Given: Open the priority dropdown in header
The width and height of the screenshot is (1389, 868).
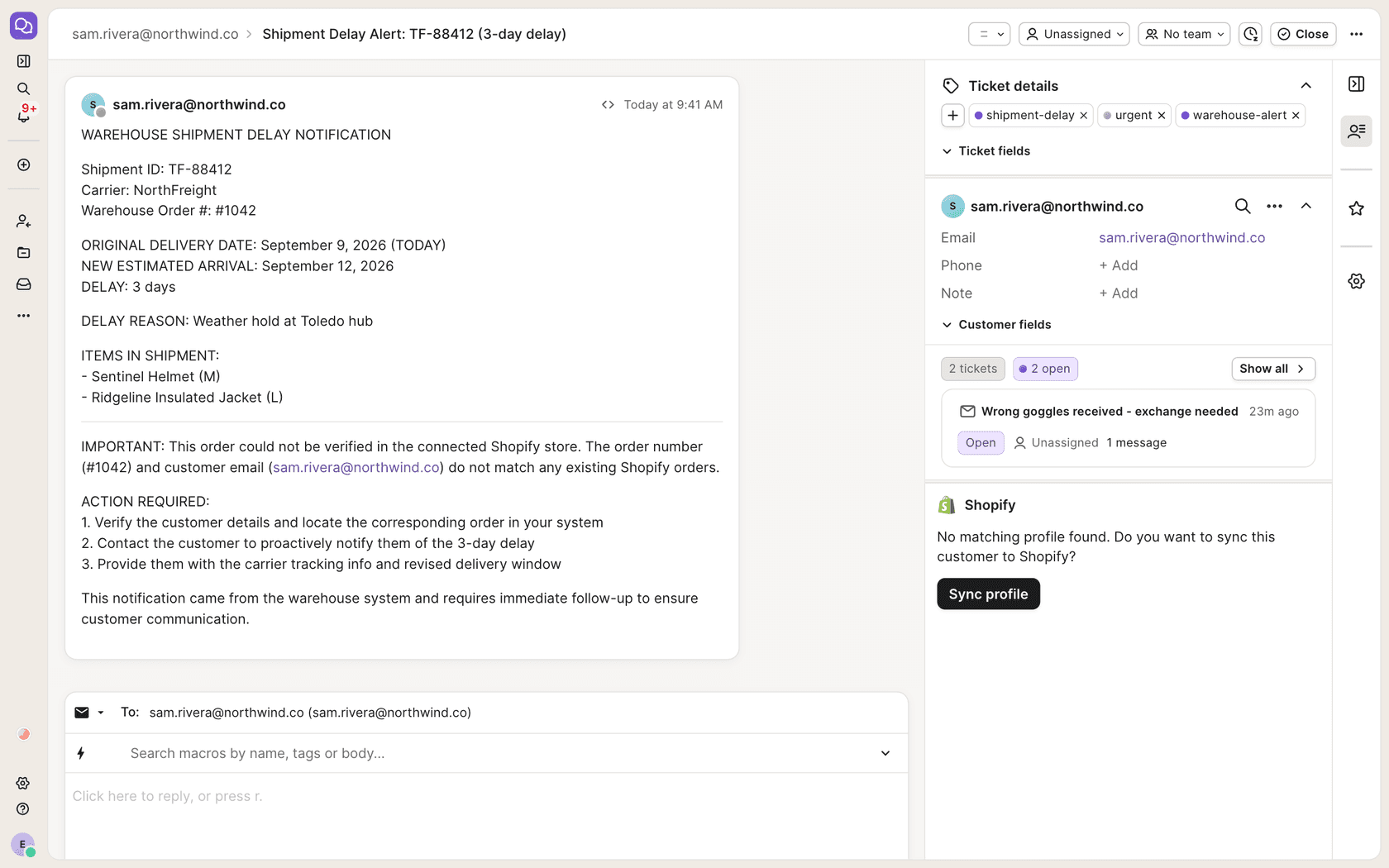Looking at the screenshot, I should click(x=990, y=34).
